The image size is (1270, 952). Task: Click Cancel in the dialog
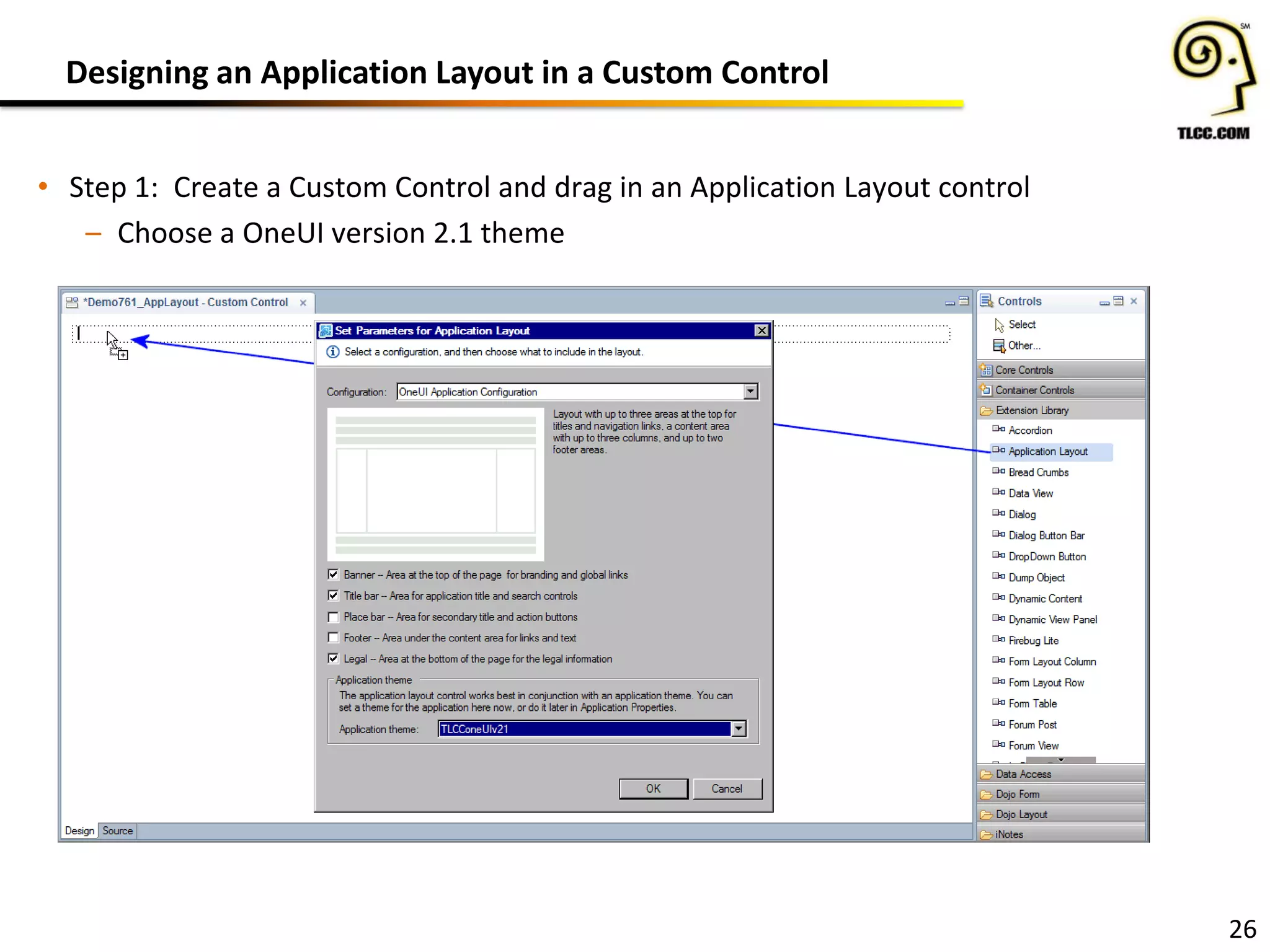click(x=727, y=788)
